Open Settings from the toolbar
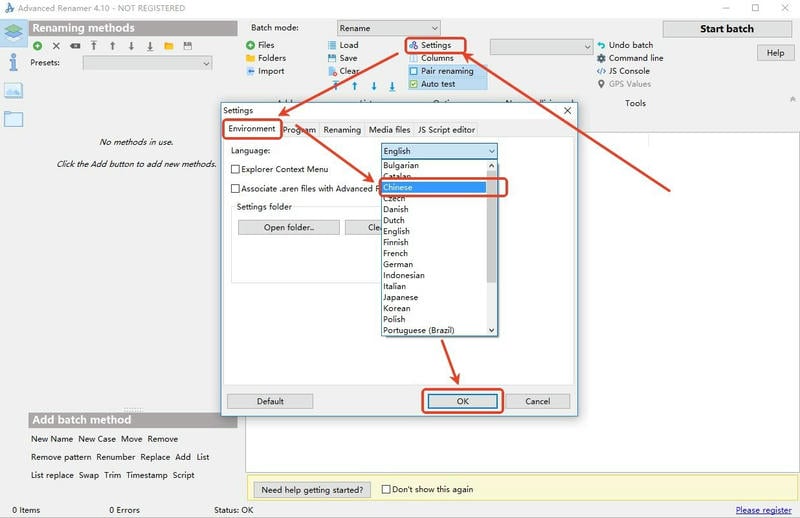 pos(431,45)
